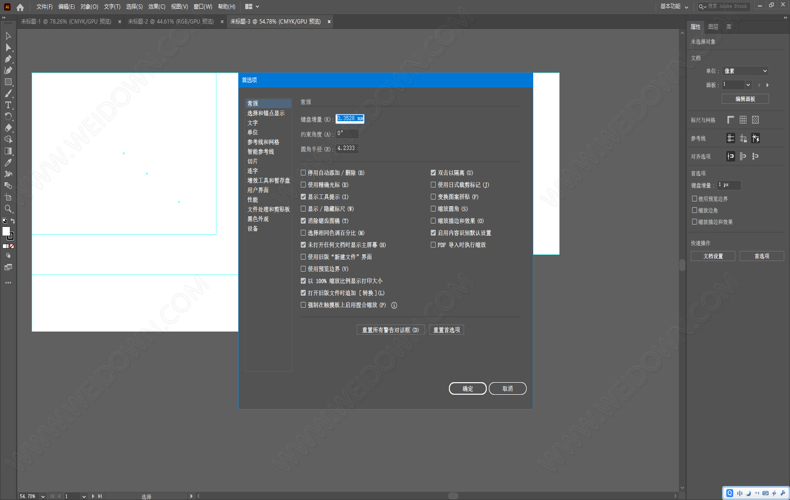Select the Eyedropper tool
Screen dimensions: 790x500
(x=8, y=163)
